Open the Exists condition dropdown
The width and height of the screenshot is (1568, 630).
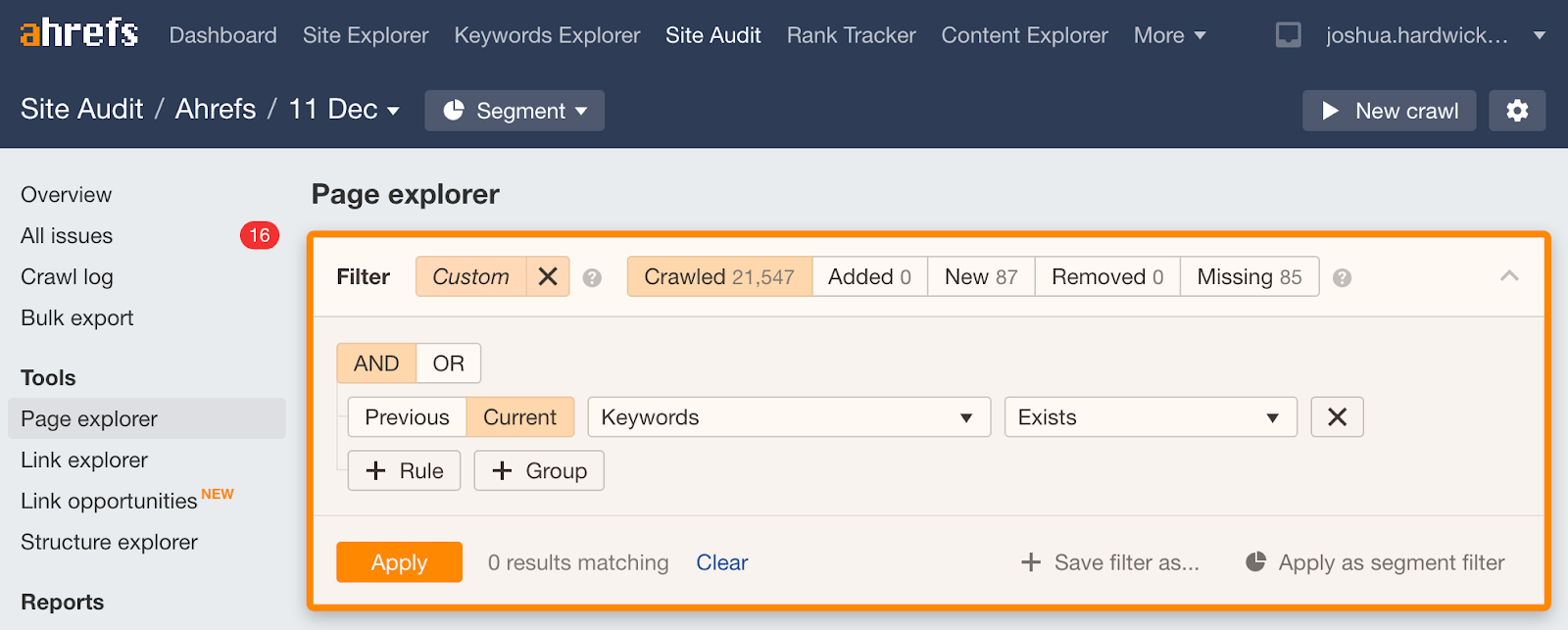coord(1150,417)
